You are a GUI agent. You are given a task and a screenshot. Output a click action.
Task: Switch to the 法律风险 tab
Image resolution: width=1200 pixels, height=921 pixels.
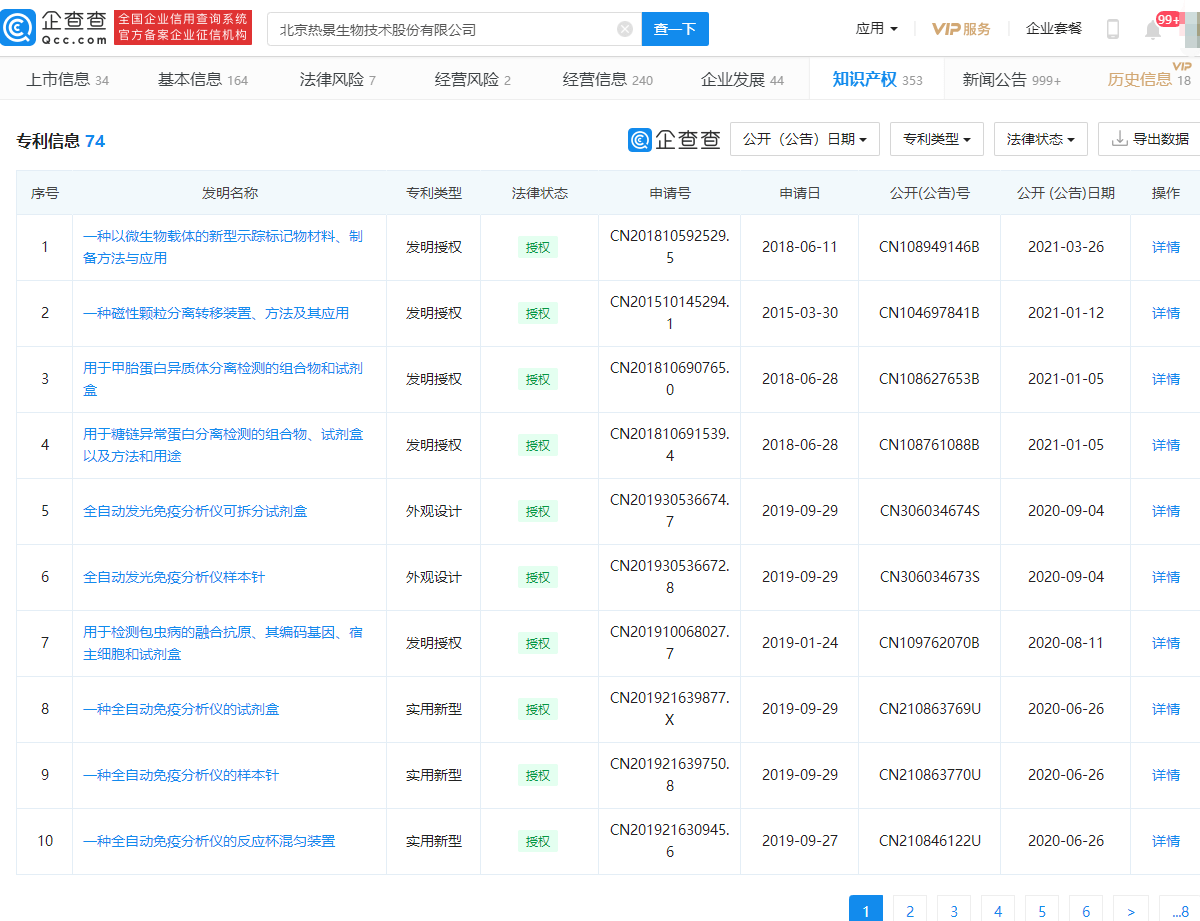point(337,80)
